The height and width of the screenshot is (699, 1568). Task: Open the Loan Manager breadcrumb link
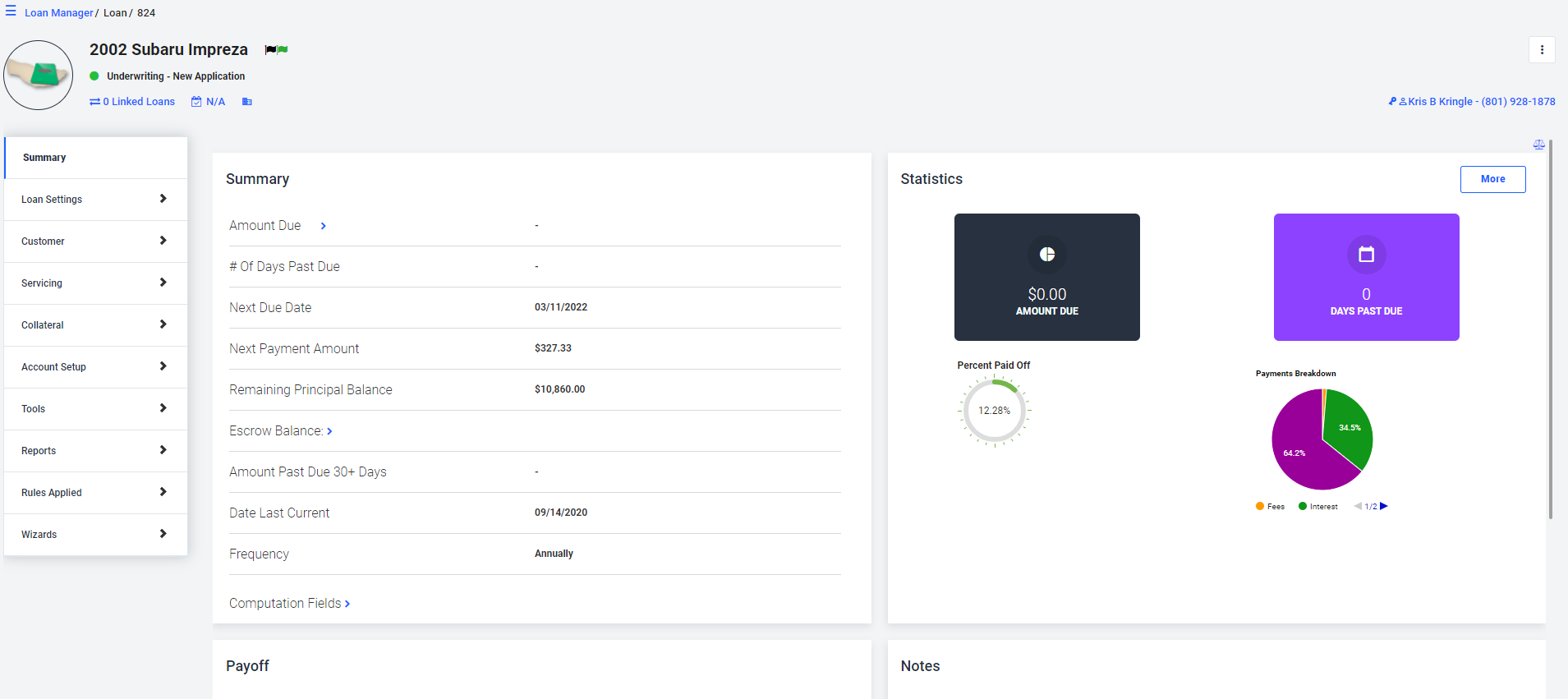pos(59,13)
